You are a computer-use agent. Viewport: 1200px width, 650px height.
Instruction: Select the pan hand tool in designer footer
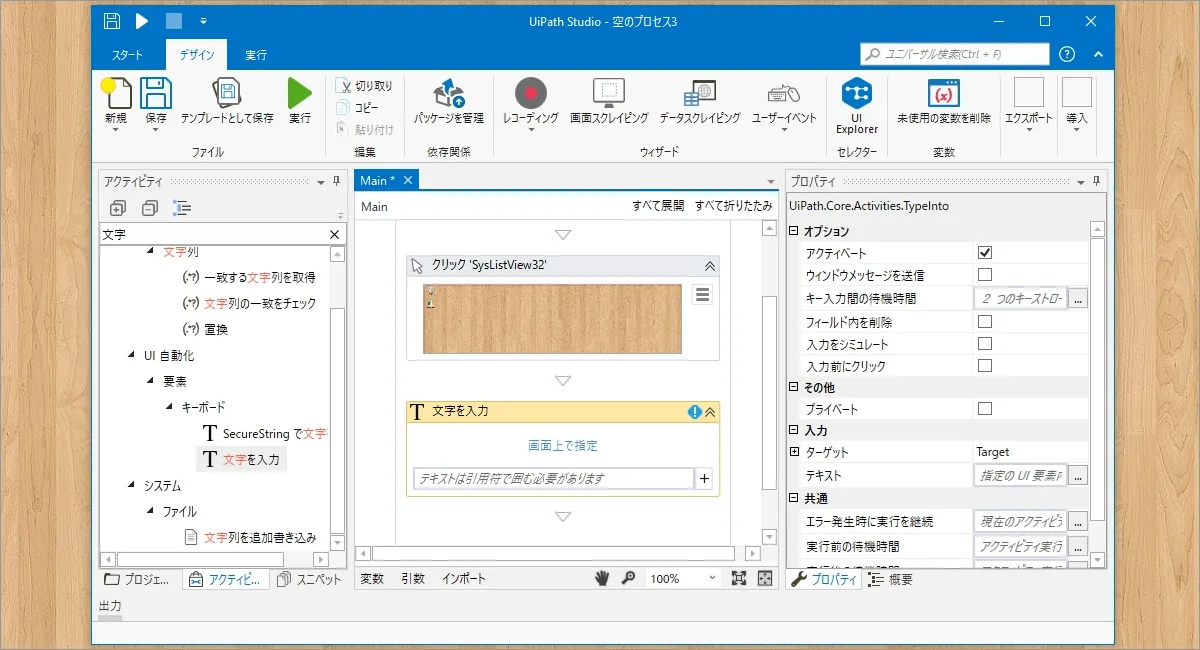[x=602, y=578]
